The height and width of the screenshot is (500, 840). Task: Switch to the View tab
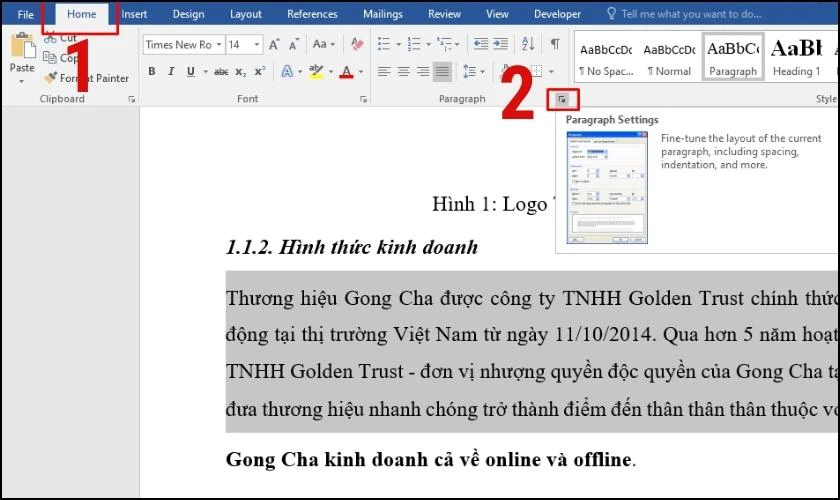(497, 14)
